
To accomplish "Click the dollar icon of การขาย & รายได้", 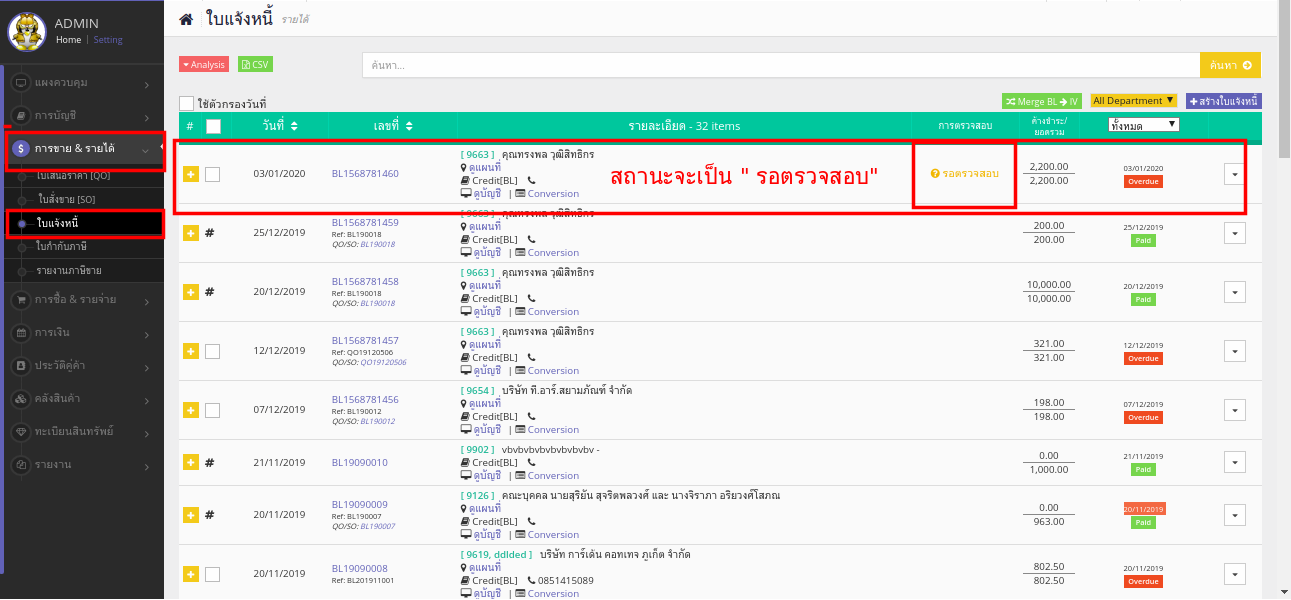I will click(x=21, y=148).
